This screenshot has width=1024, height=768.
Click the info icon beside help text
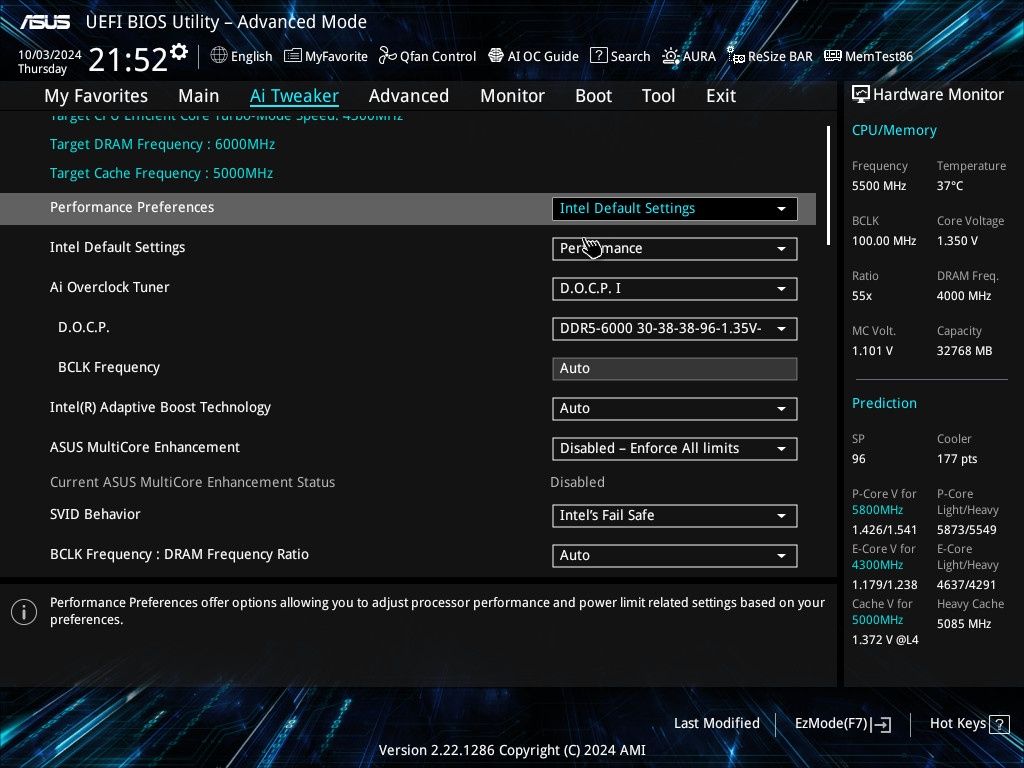(24, 612)
